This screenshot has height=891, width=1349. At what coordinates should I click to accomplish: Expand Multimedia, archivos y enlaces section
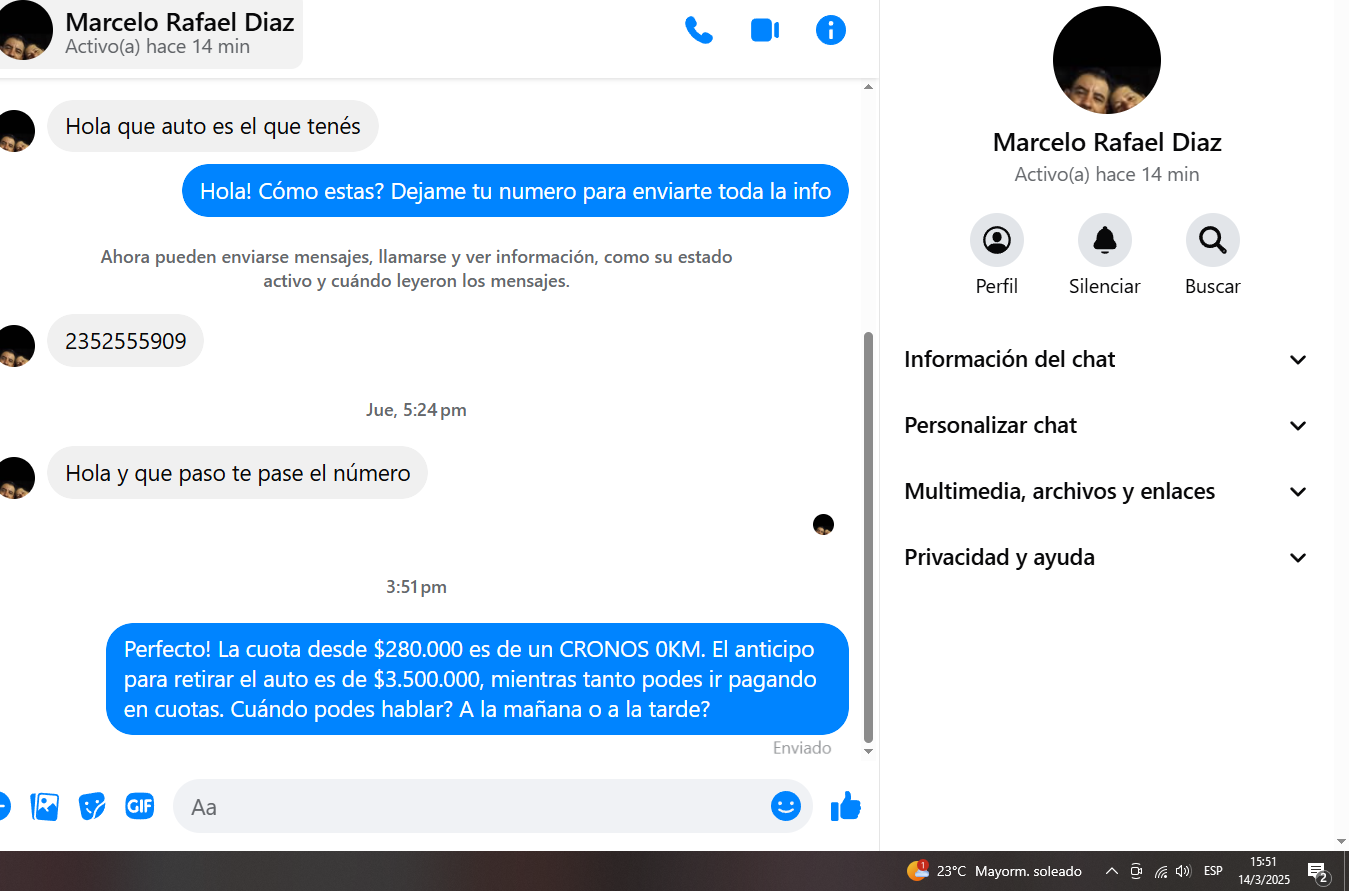point(1105,492)
